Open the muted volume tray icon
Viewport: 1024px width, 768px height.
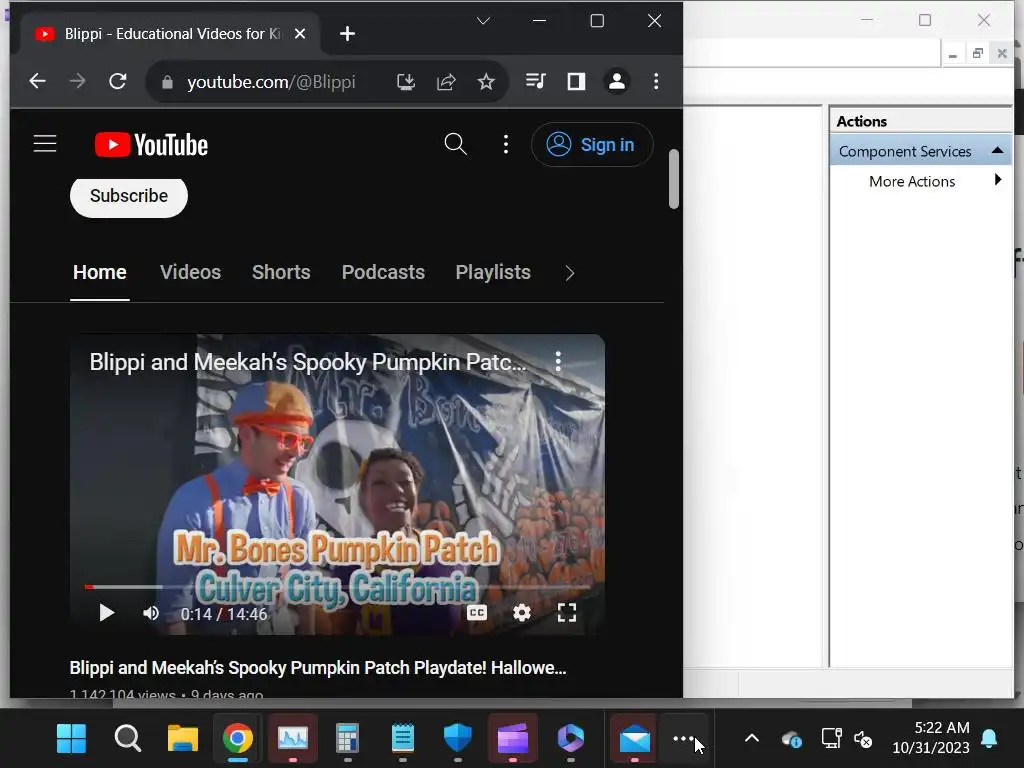(863, 739)
